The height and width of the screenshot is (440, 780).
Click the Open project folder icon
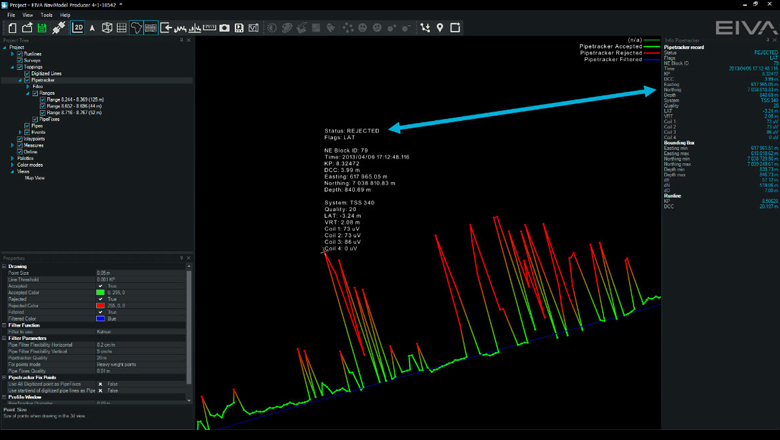(x=27, y=28)
